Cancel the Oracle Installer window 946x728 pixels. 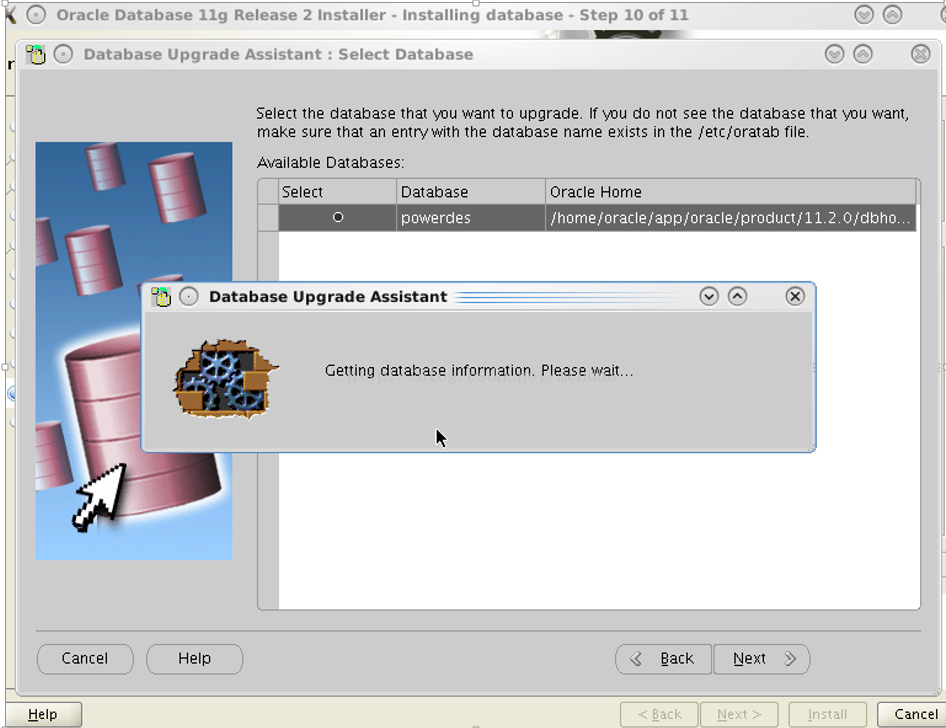tap(914, 715)
